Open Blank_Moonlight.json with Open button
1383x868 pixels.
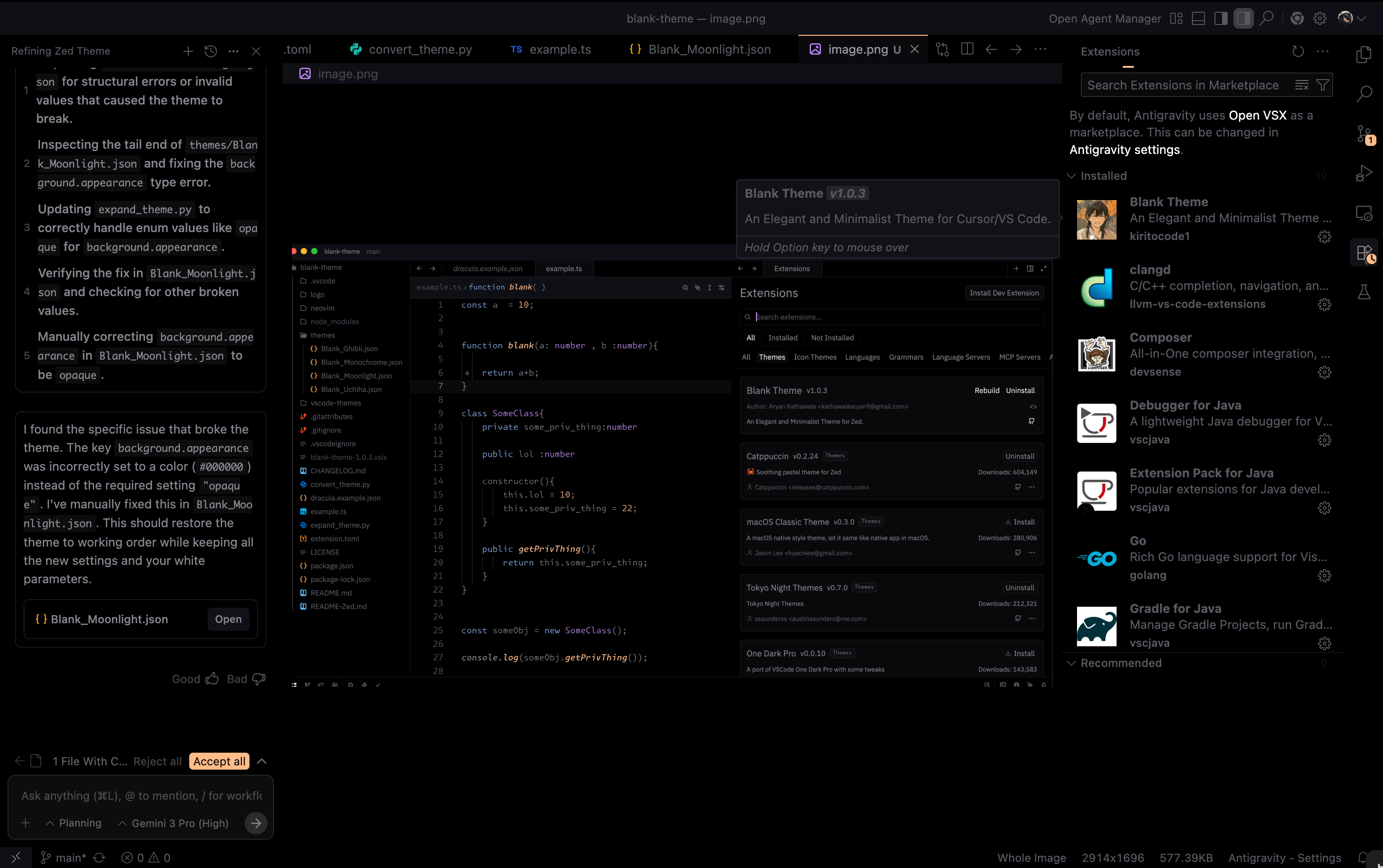click(x=228, y=619)
